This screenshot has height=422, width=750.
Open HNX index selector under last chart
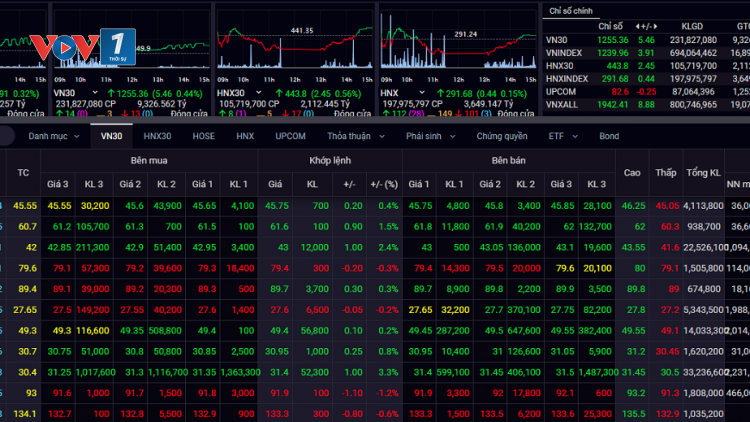(x=422, y=93)
